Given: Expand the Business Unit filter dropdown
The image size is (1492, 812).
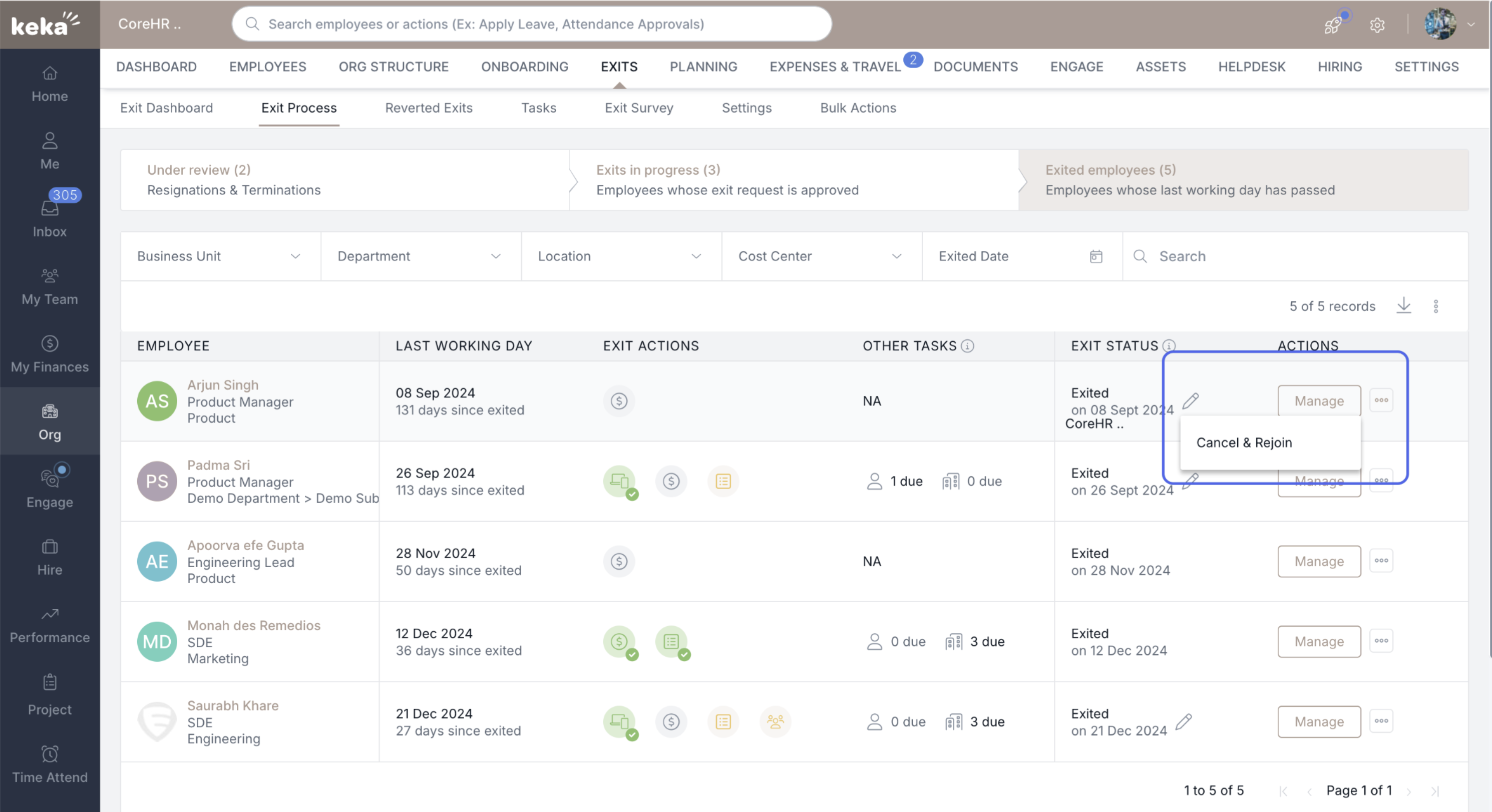Looking at the screenshot, I should click(x=220, y=256).
